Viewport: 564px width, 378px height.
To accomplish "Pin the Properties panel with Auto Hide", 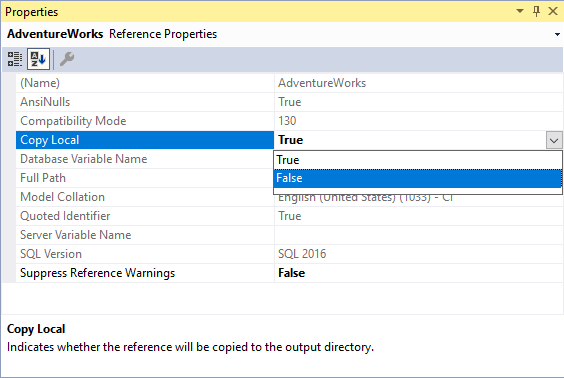I will (536, 12).
